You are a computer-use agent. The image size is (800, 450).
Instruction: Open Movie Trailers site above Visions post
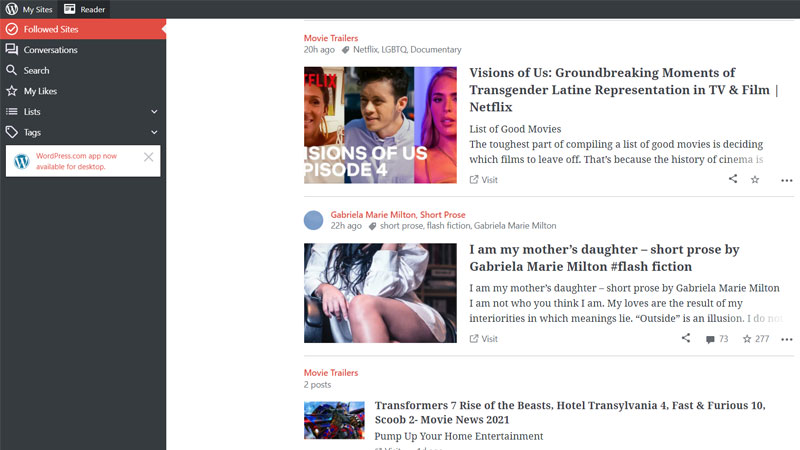click(x=331, y=38)
